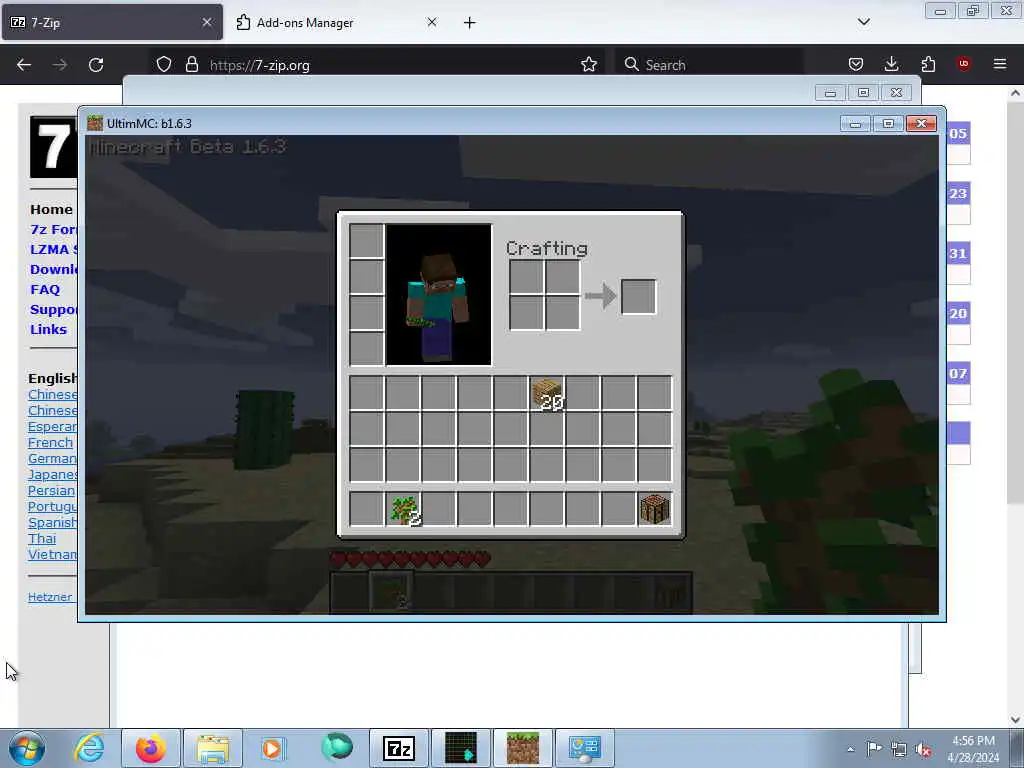
Task: Launch Internet Explorer from taskbar
Action: pos(89,748)
